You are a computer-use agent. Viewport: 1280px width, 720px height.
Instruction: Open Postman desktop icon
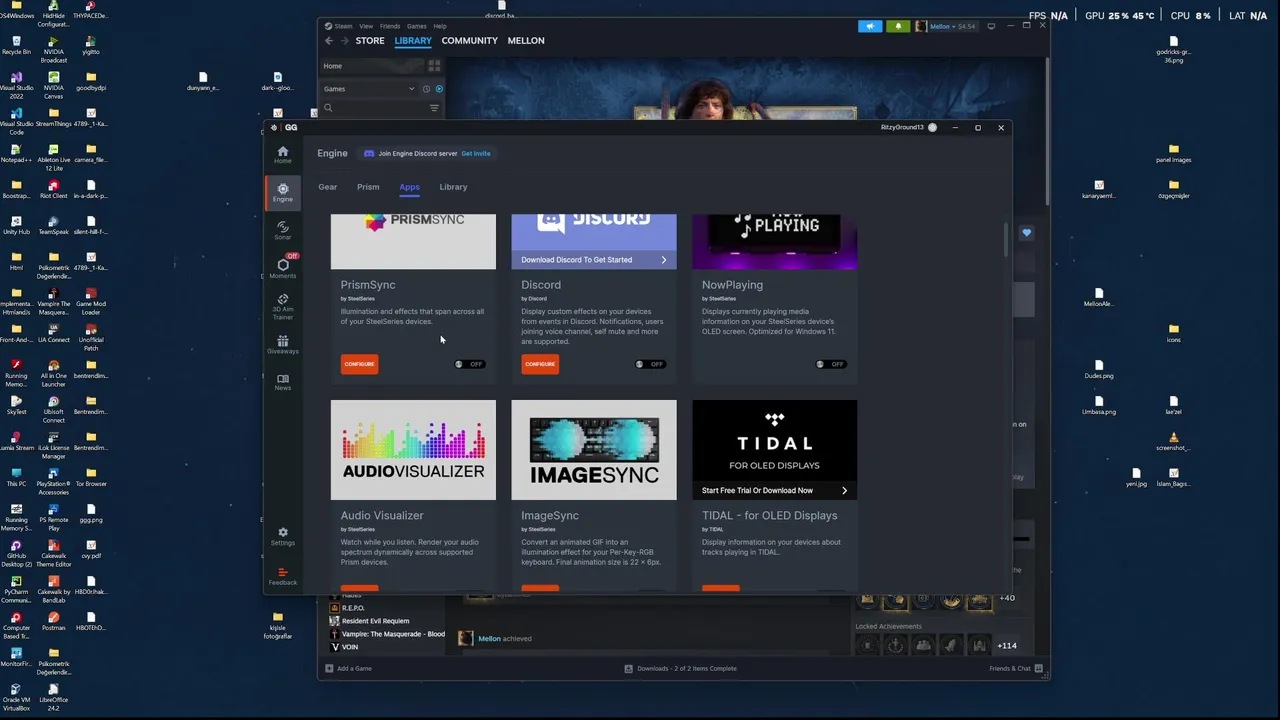pos(53,621)
